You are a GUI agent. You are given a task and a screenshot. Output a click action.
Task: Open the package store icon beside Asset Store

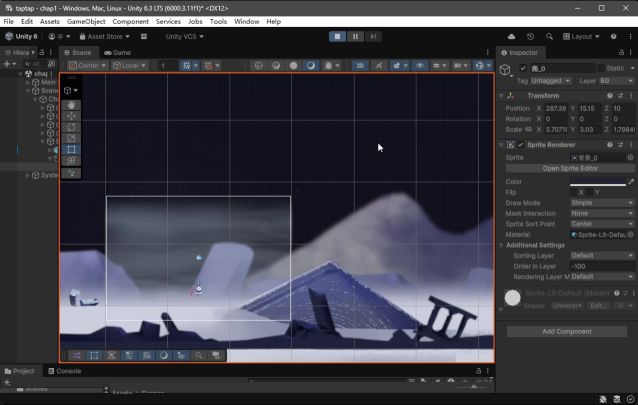click(x=144, y=37)
